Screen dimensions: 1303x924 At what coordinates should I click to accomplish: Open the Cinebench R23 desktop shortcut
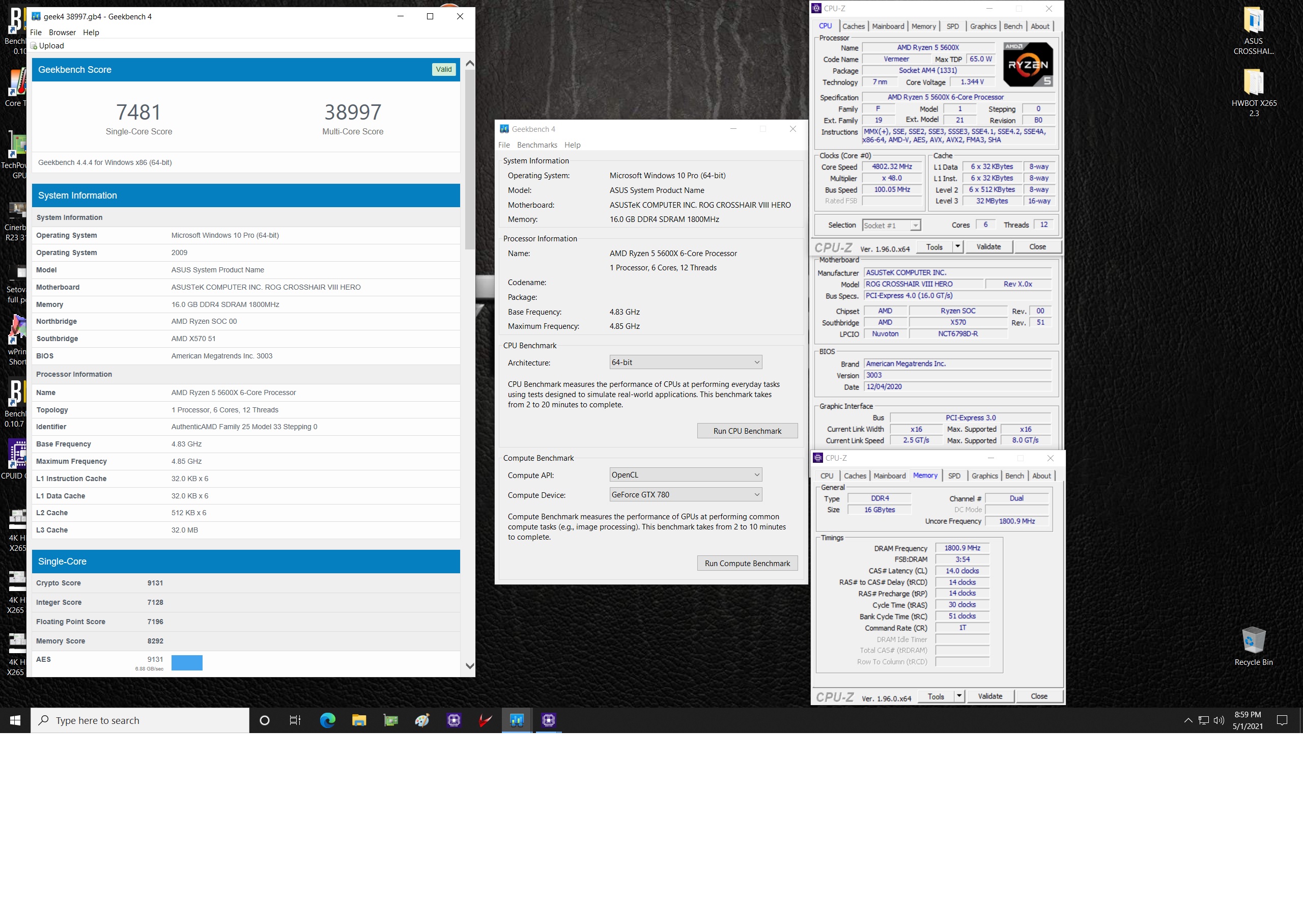click(x=15, y=222)
